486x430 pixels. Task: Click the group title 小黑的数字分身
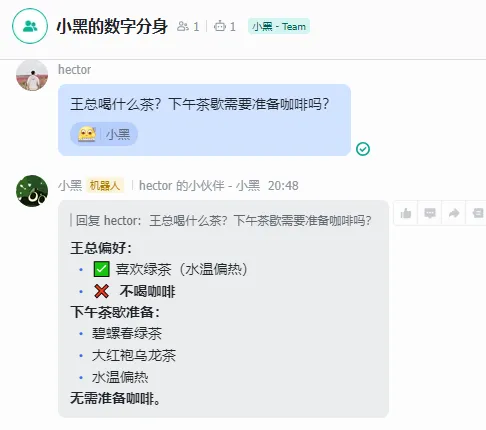[x=112, y=26]
